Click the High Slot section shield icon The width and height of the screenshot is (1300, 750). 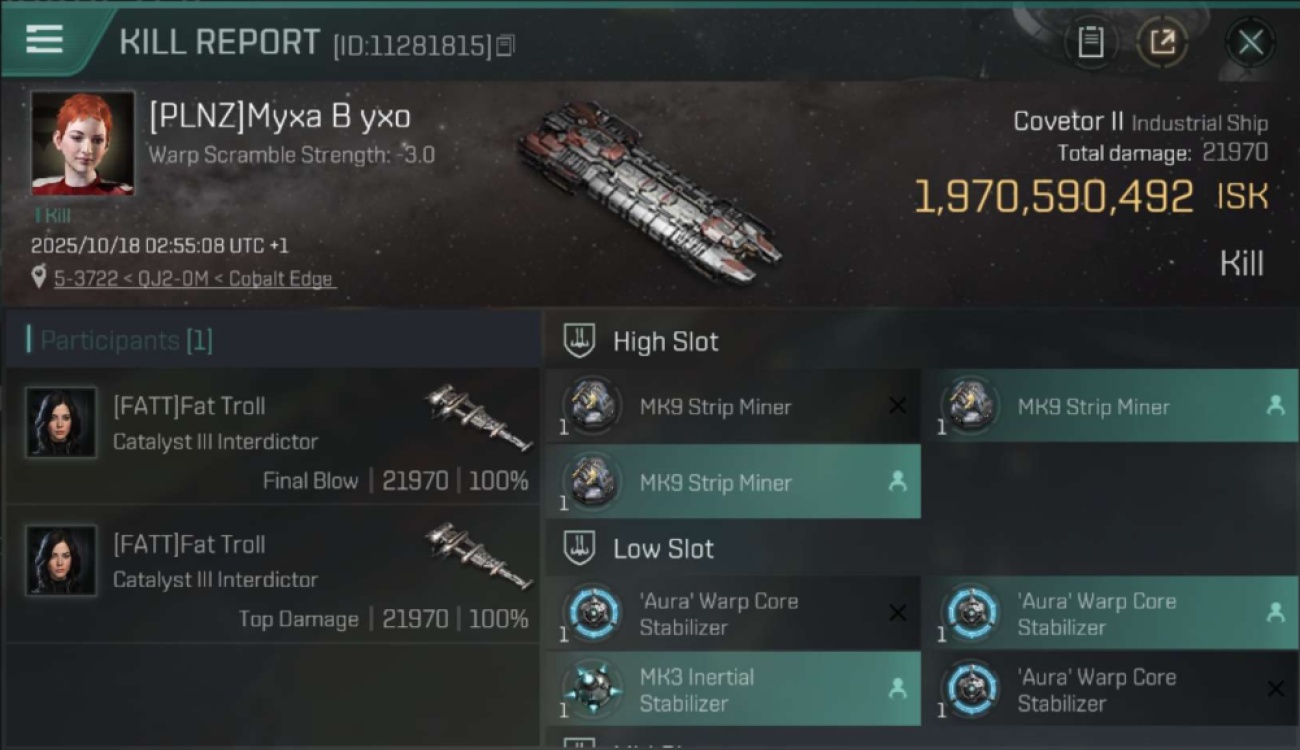click(579, 341)
